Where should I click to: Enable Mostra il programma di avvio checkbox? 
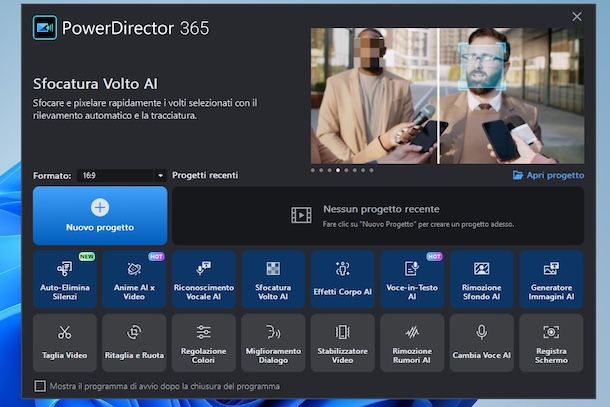pos(40,386)
